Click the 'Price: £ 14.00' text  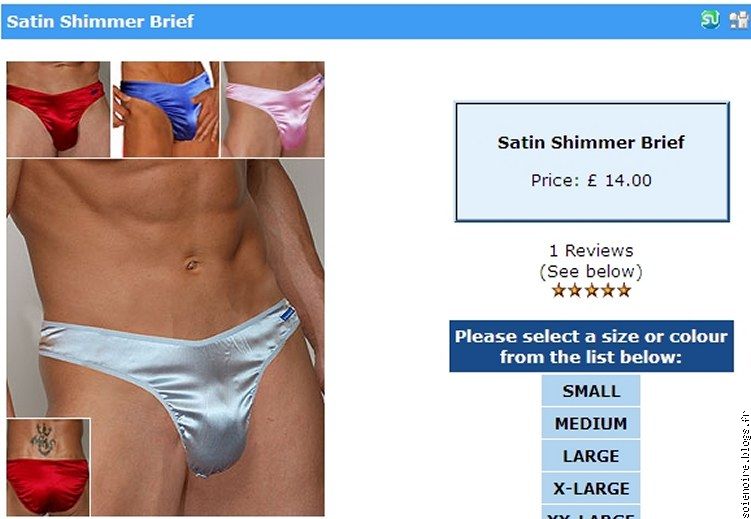[591, 181]
